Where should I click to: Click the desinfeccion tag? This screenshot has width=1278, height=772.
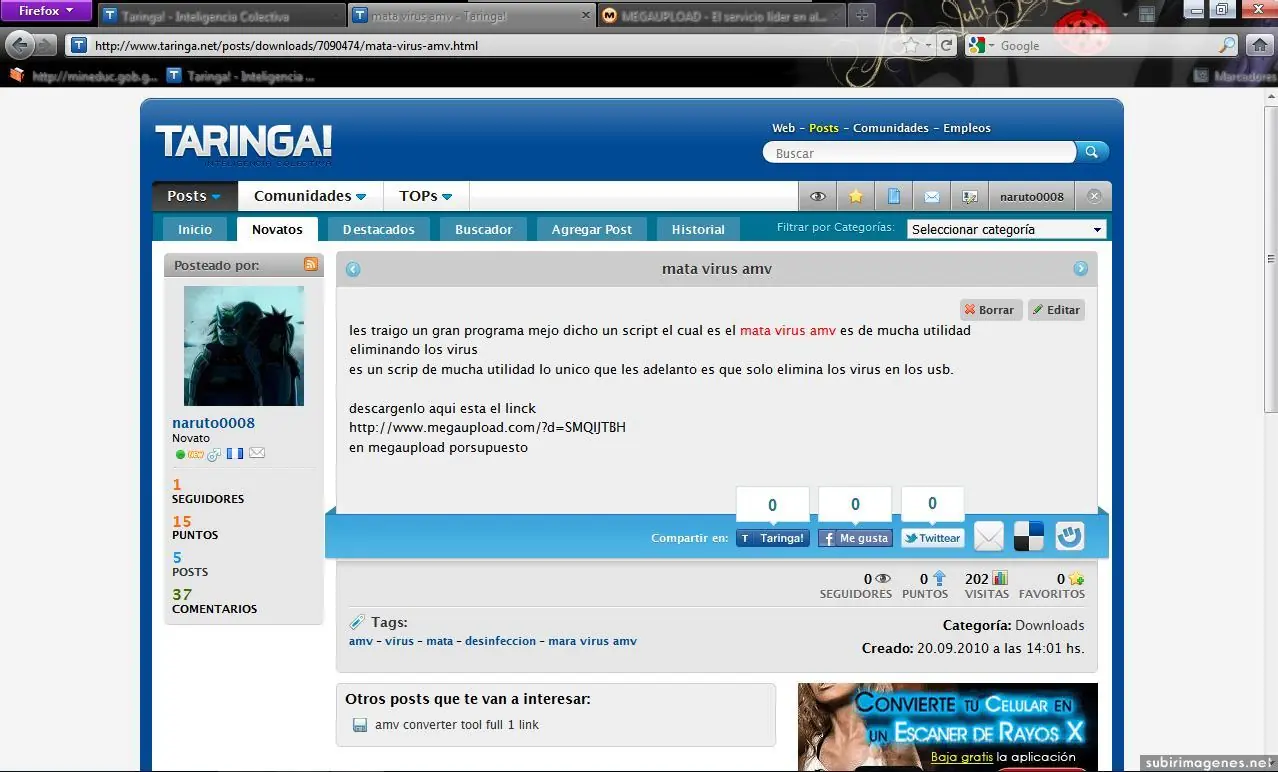(500, 641)
